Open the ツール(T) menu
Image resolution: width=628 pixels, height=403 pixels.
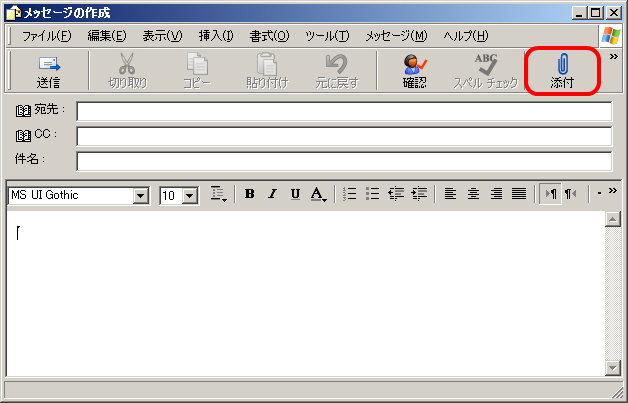327,36
